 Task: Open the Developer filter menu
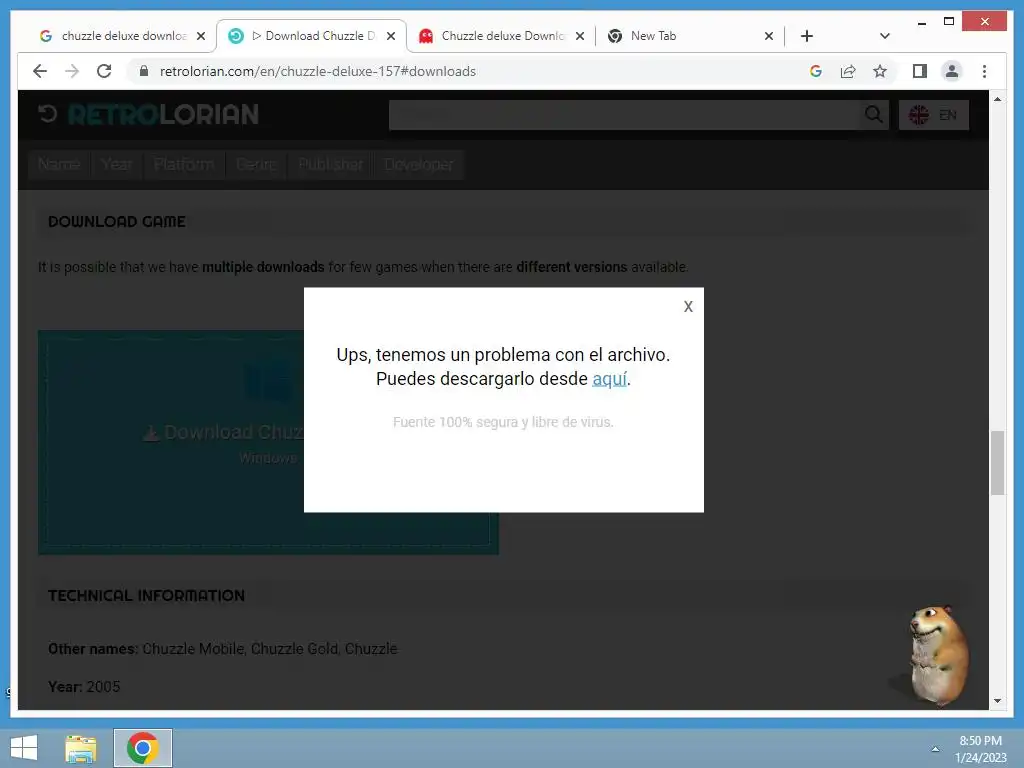coord(419,165)
